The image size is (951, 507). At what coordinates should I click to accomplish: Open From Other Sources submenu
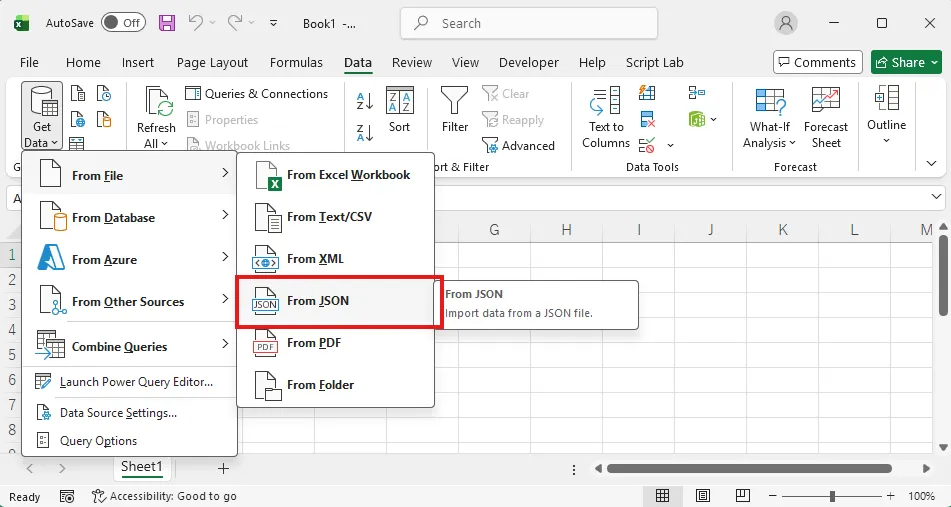[x=129, y=301]
